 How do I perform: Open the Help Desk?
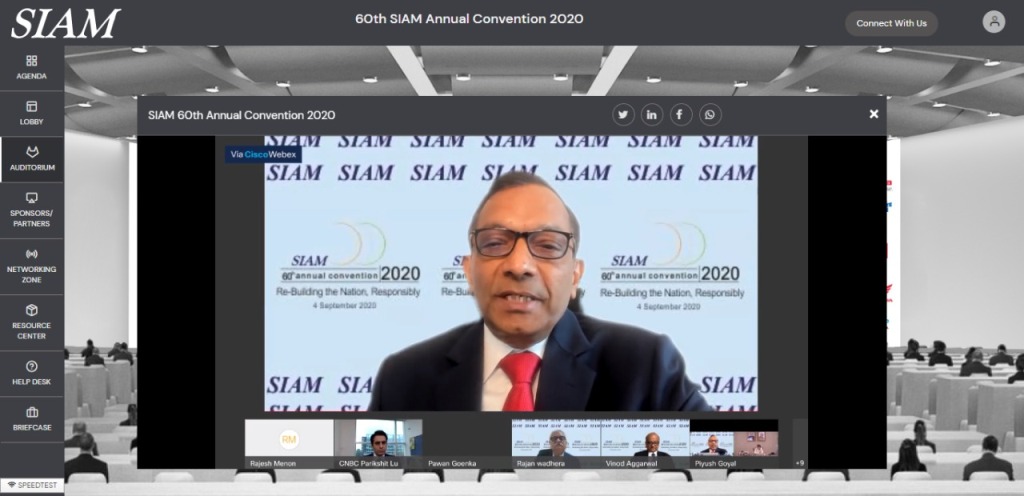(x=31, y=373)
